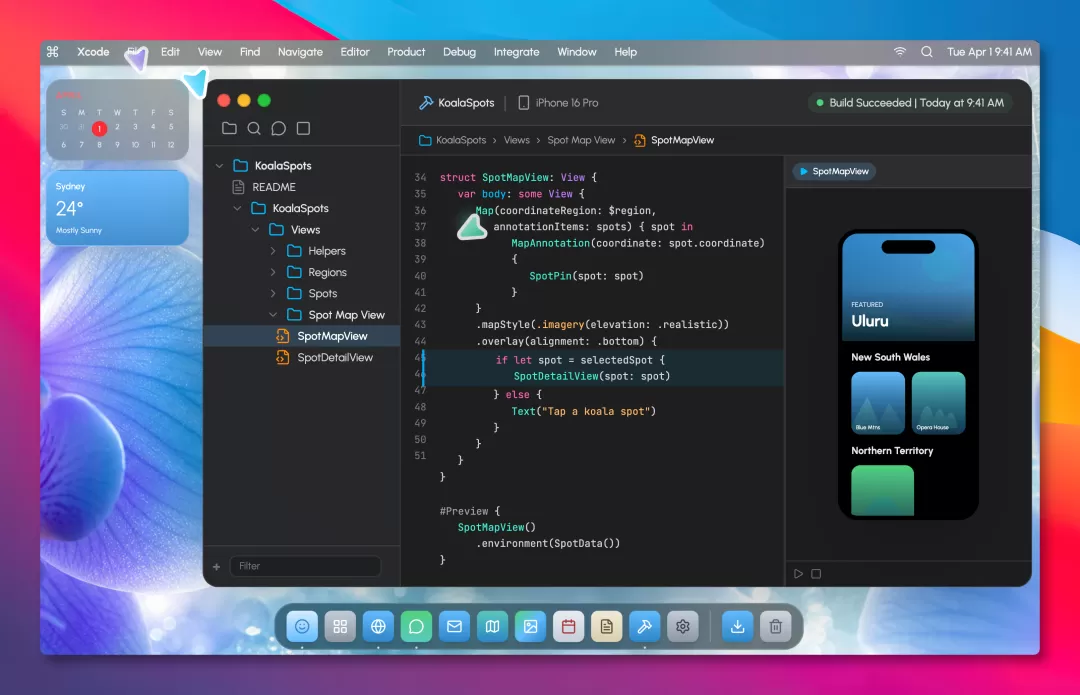Image resolution: width=1080 pixels, height=695 pixels.
Task: Open the View menu
Action: click(x=209, y=52)
